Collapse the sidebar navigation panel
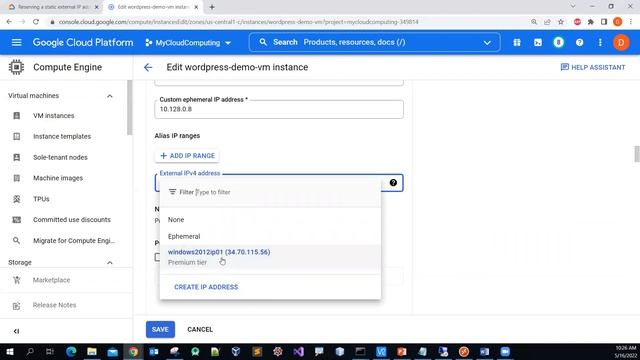This screenshot has width=640, height=360. (x=16, y=331)
